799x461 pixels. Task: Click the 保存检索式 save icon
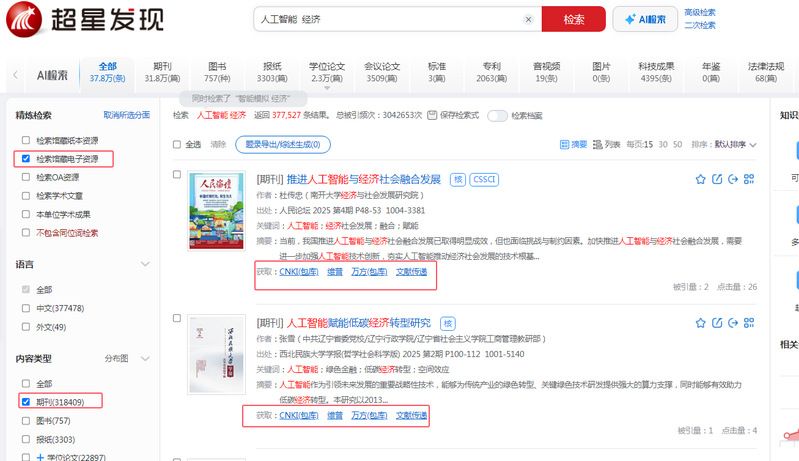[x=433, y=115]
